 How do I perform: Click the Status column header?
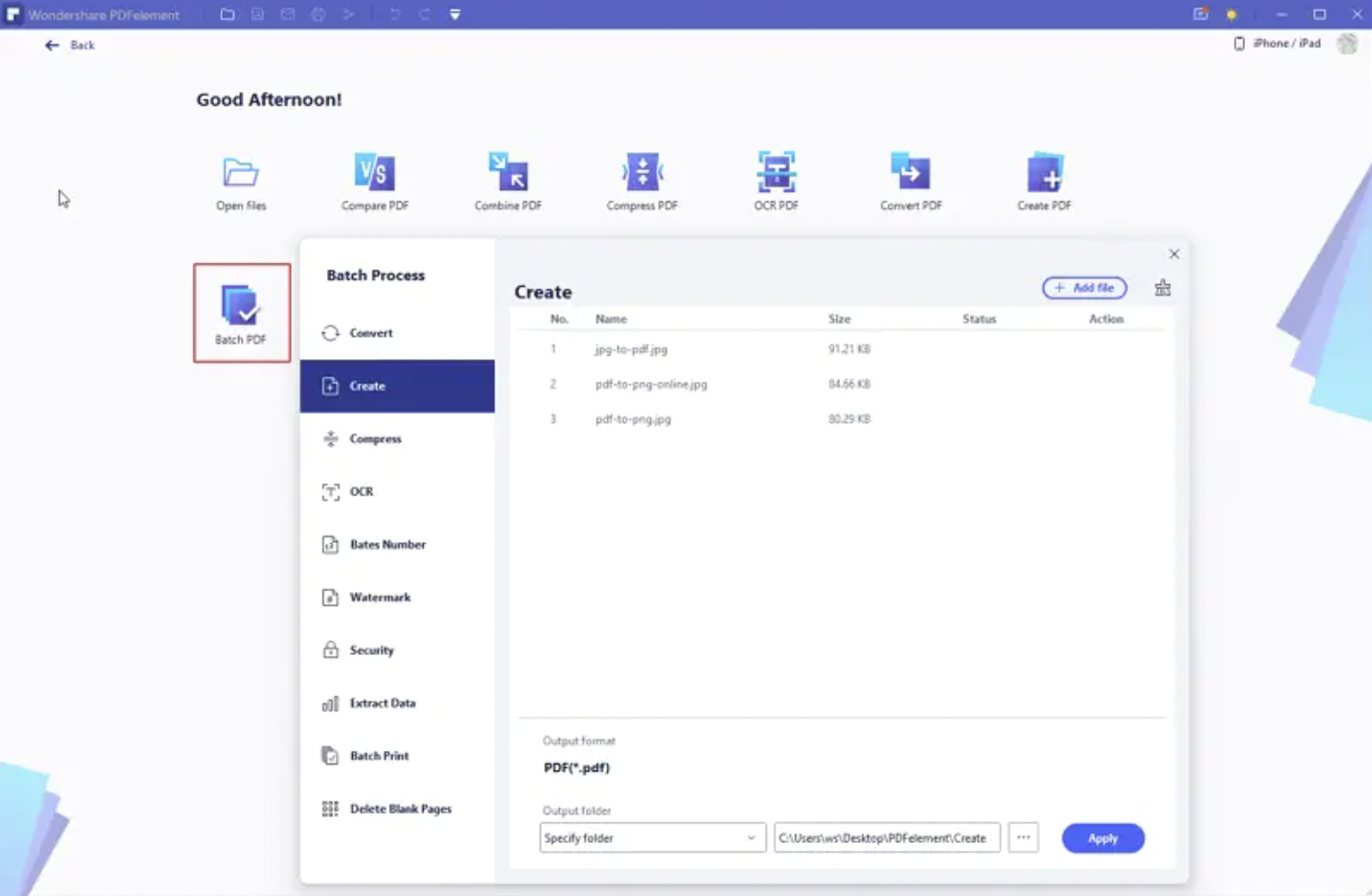click(x=979, y=319)
